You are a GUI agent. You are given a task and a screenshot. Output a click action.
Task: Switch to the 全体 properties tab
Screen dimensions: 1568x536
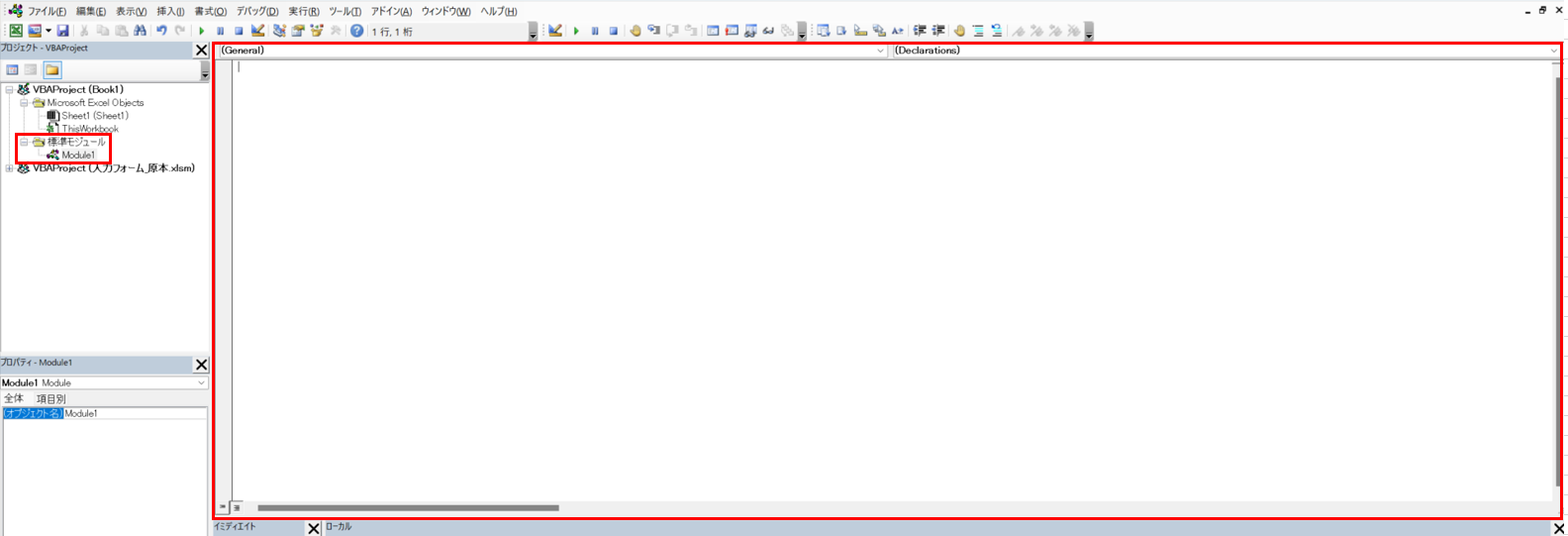point(13,398)
